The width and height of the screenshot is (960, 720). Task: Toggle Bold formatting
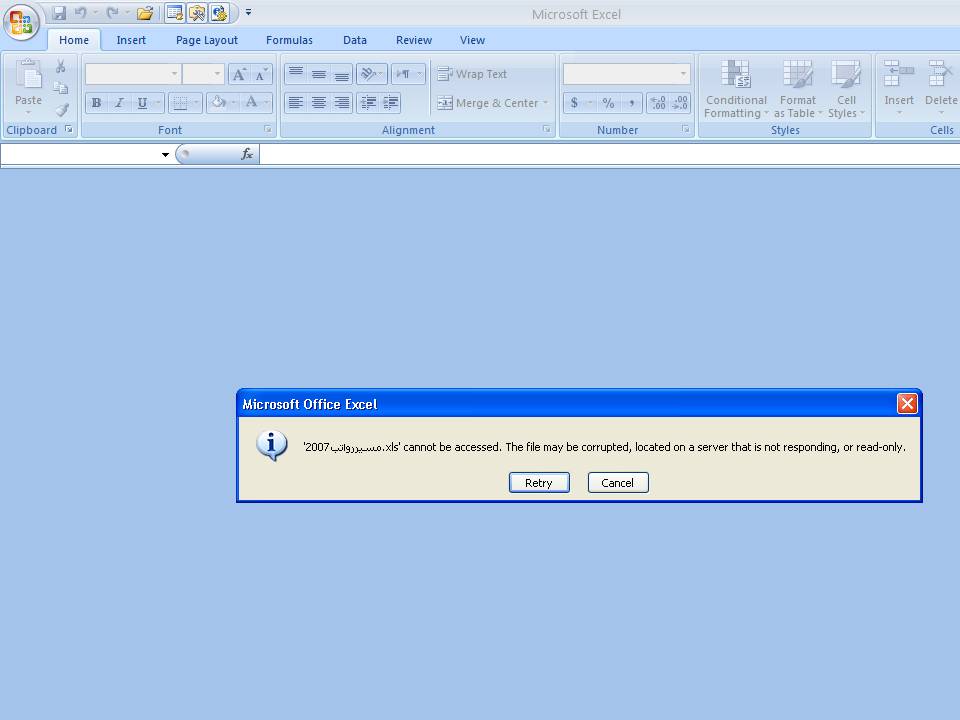click(x=96, y=103)
